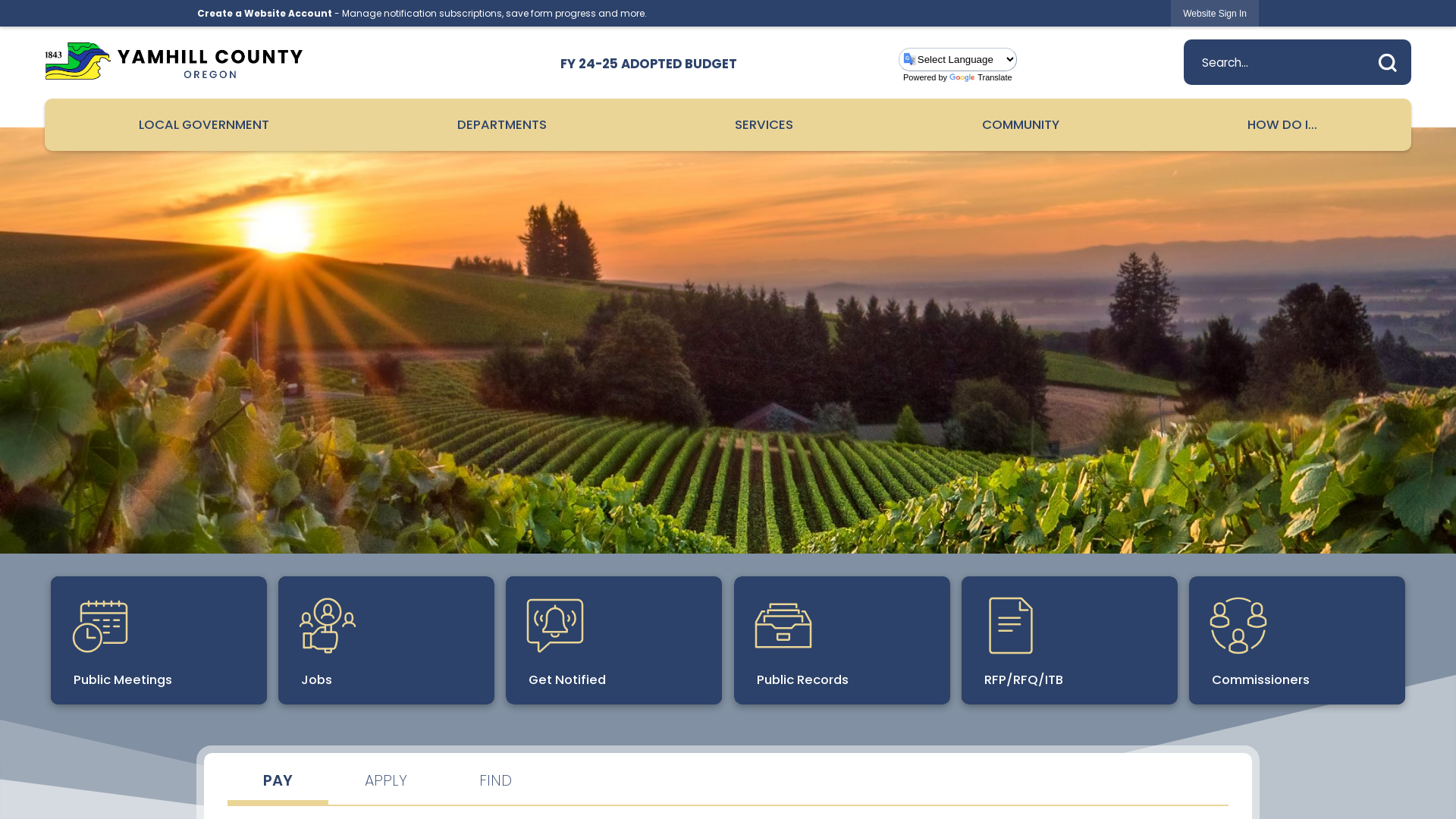Toggle the HOW DO I... menu
The image size is (1456, 819).
click(x=1282, y=124)
